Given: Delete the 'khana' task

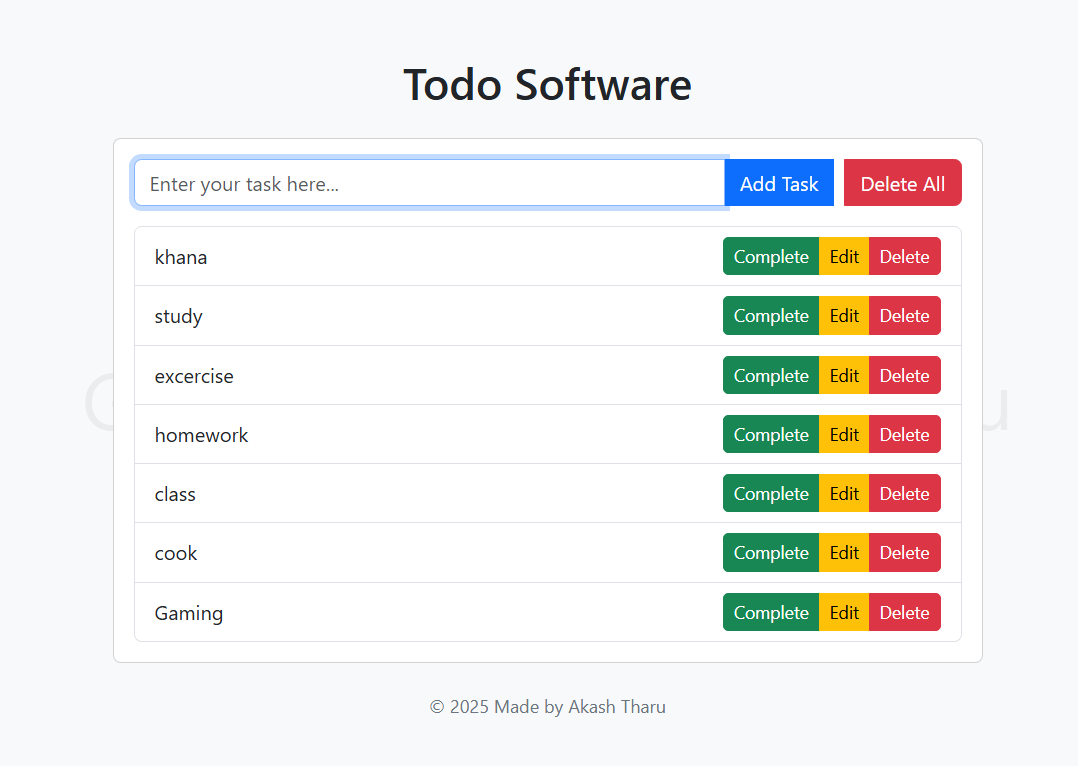Looking at the screenshot, I should (904, 256).
